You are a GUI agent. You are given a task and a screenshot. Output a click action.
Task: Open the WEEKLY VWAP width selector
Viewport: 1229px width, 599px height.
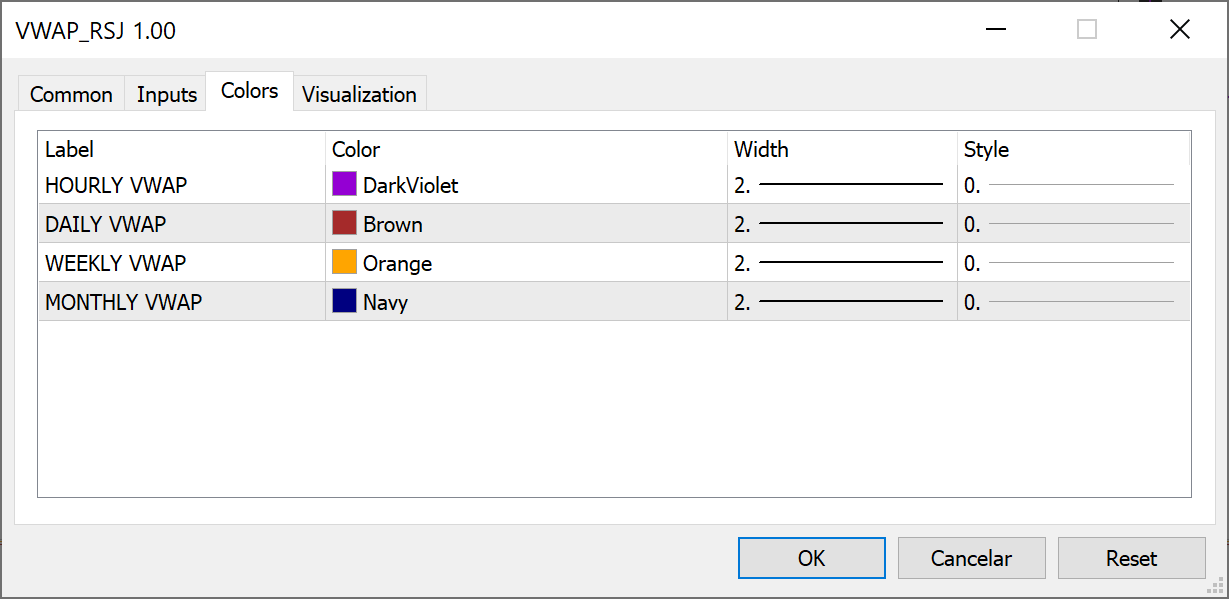click(841, 263)
